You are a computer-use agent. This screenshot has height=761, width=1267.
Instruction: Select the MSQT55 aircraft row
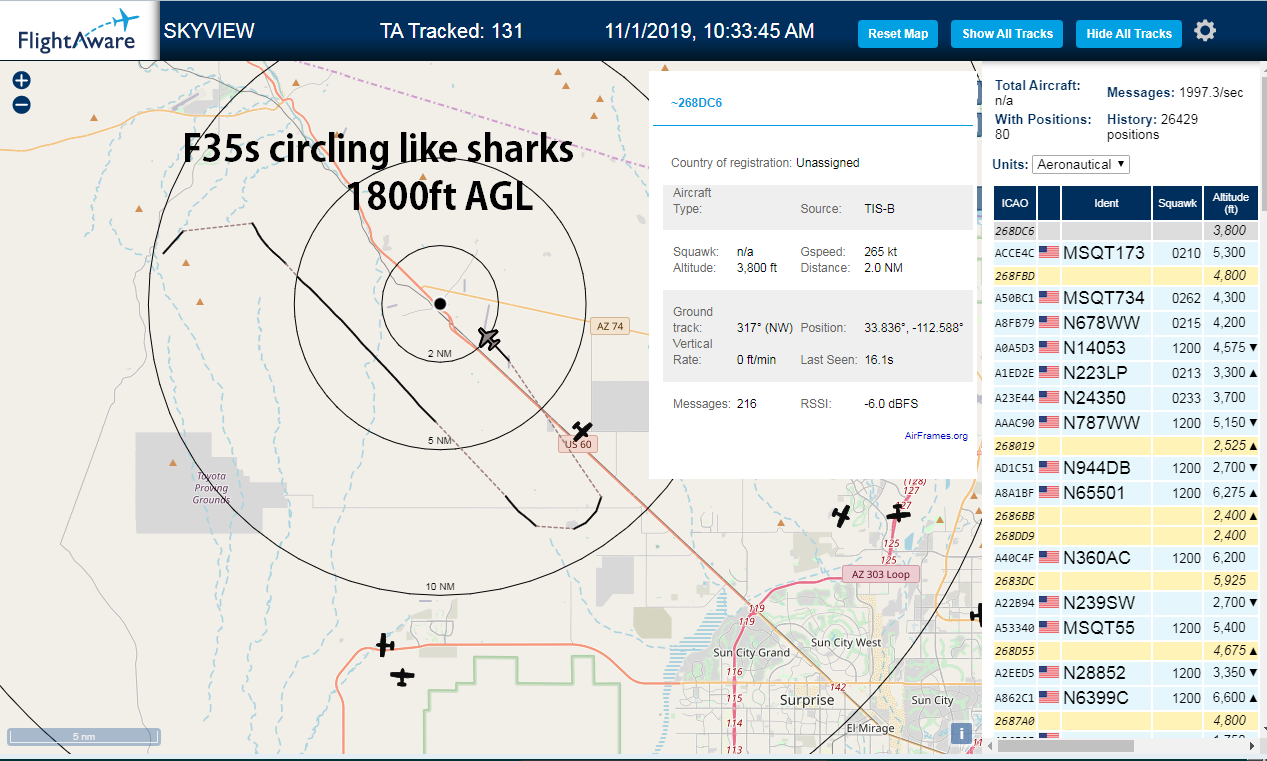tap(1126, 628)
